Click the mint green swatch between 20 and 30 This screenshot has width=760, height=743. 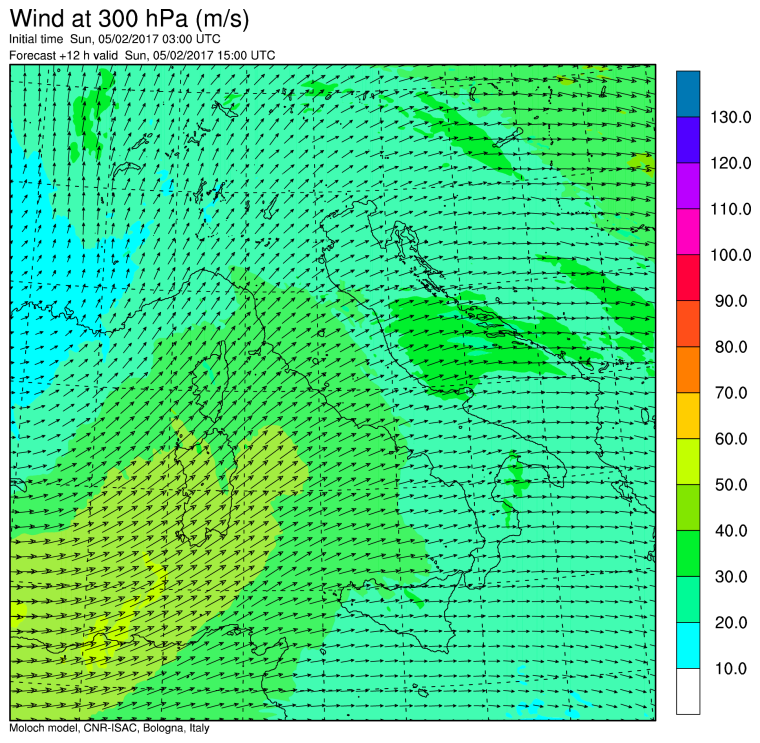tap(688, 600)
